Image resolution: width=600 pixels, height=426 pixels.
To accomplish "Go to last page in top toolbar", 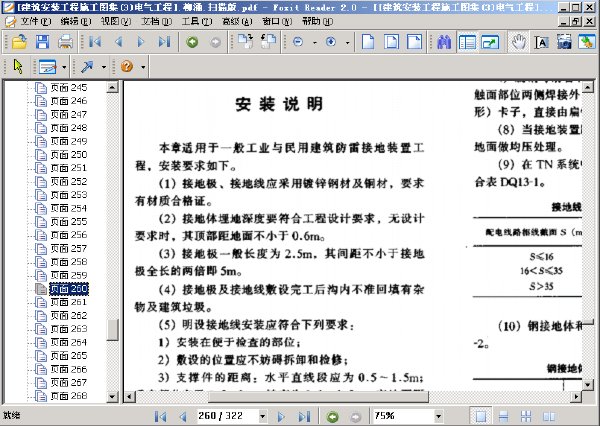I will click(x=164, y=42).
